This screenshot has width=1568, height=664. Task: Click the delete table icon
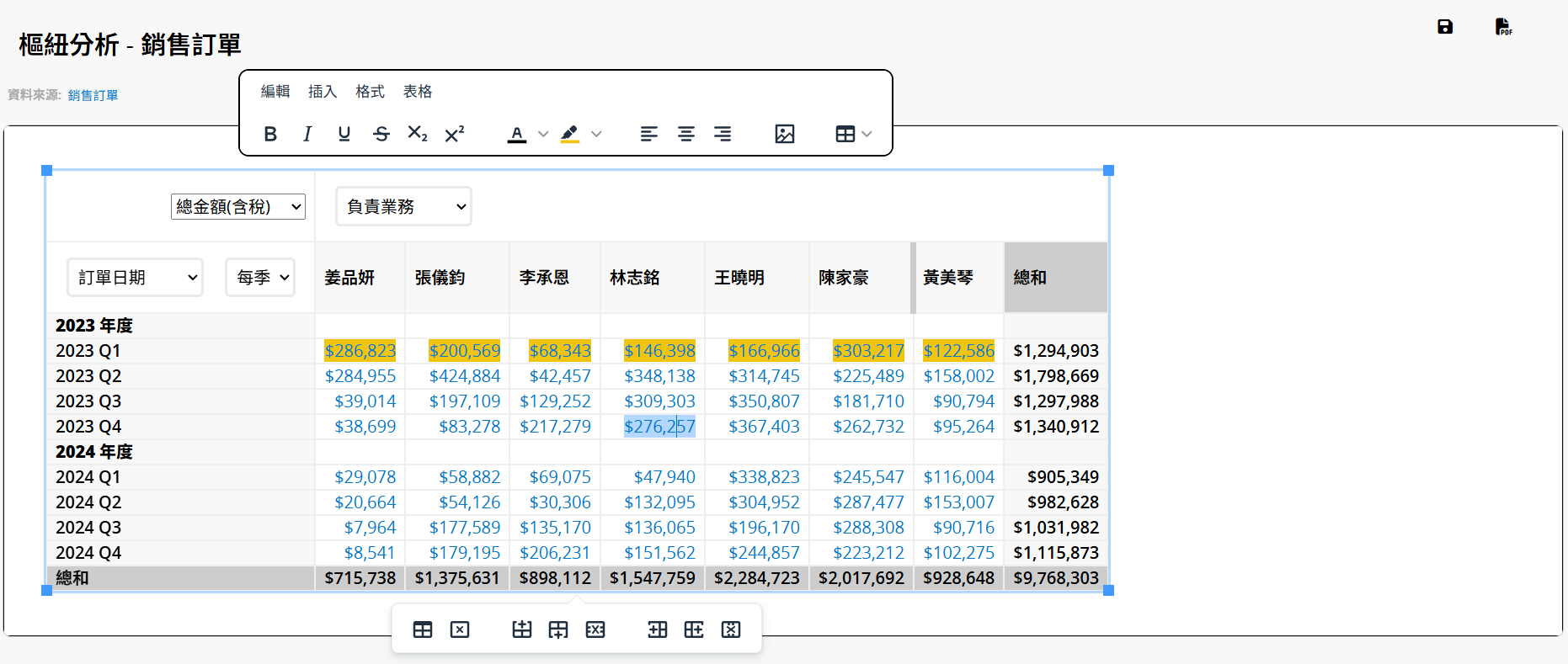click(460, 629)
